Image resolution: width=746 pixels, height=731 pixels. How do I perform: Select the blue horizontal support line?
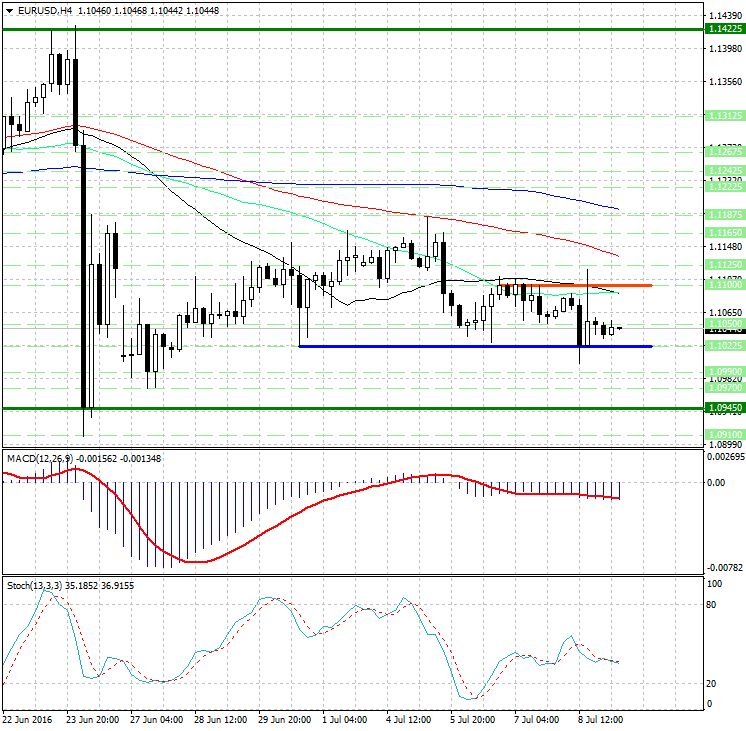point(475,346)
